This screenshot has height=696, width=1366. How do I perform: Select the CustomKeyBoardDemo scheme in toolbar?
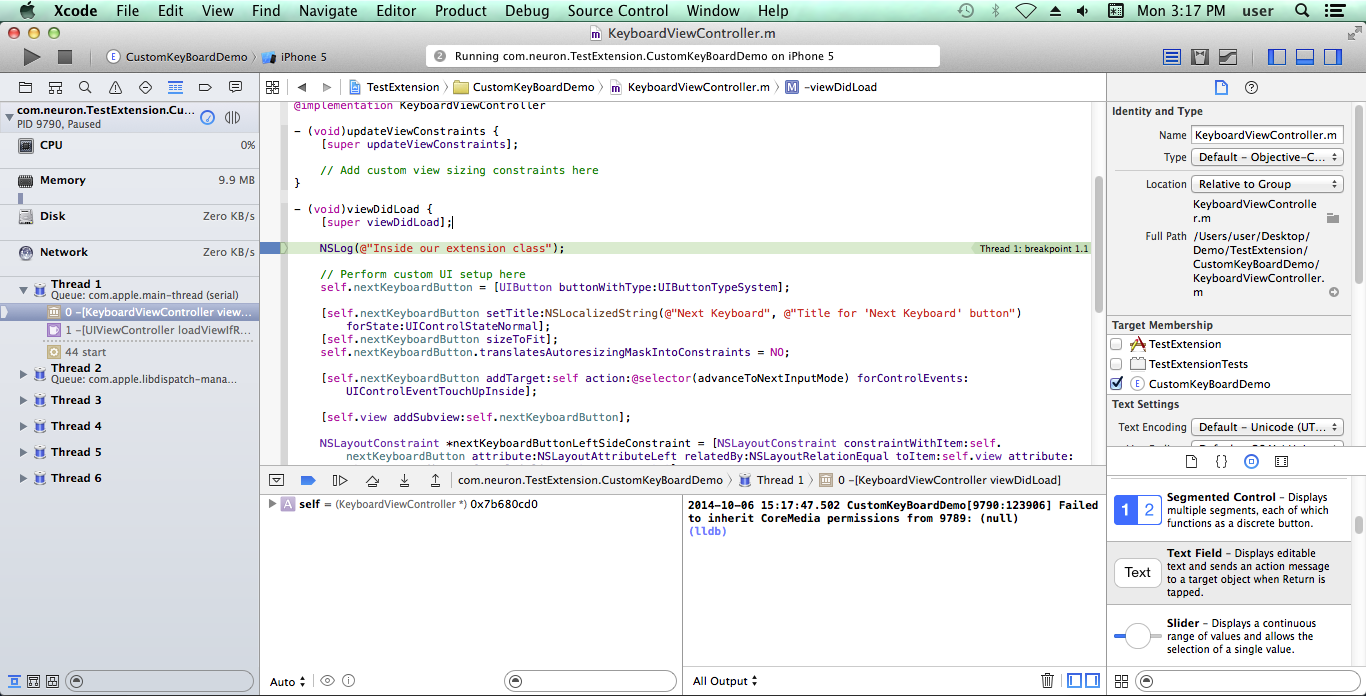click(176, 57)
